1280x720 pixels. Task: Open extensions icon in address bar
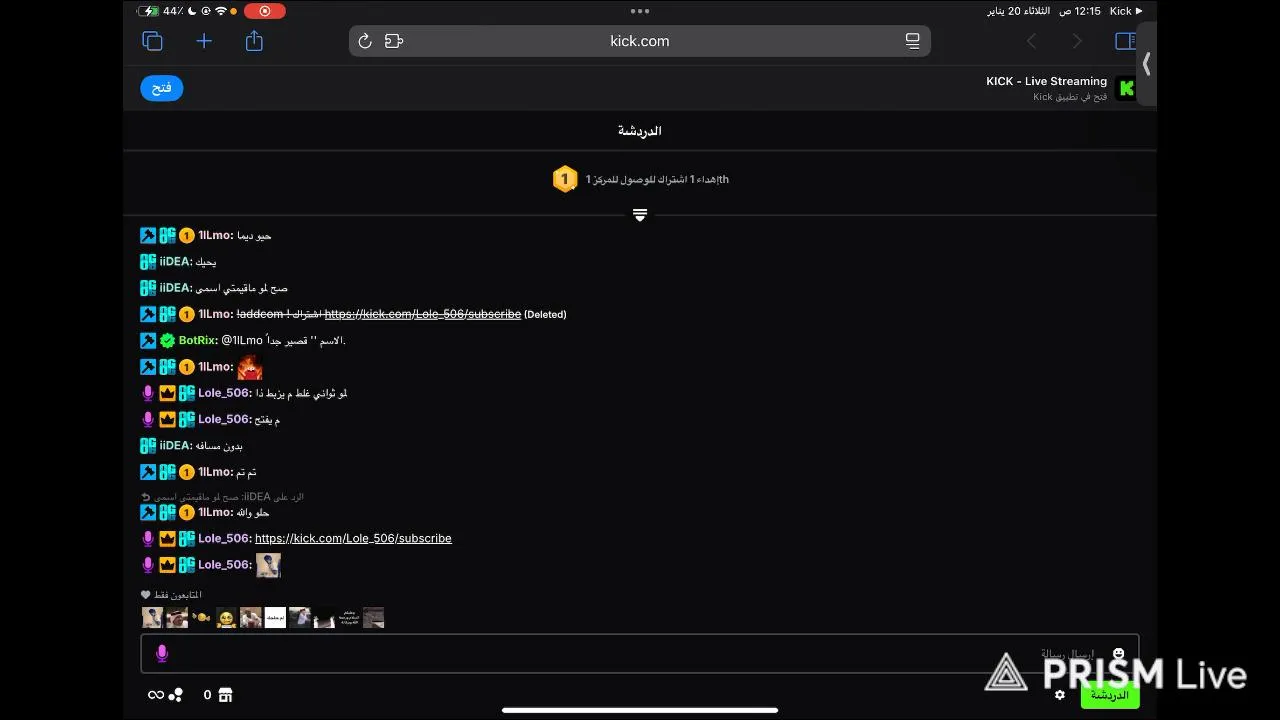coord(394,41)
